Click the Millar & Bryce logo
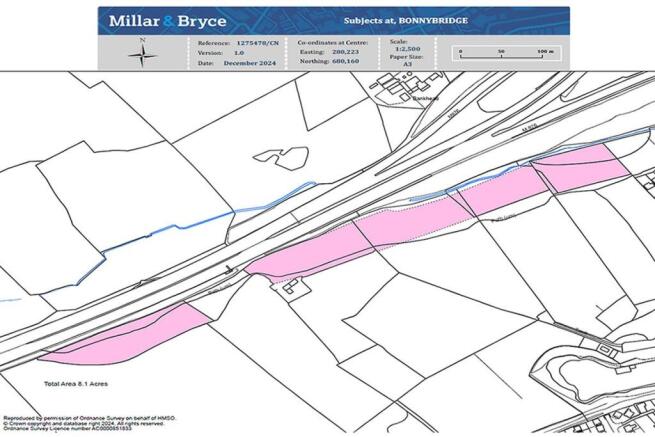The width and height of the screenshot is (655, 437). [167, 21]
